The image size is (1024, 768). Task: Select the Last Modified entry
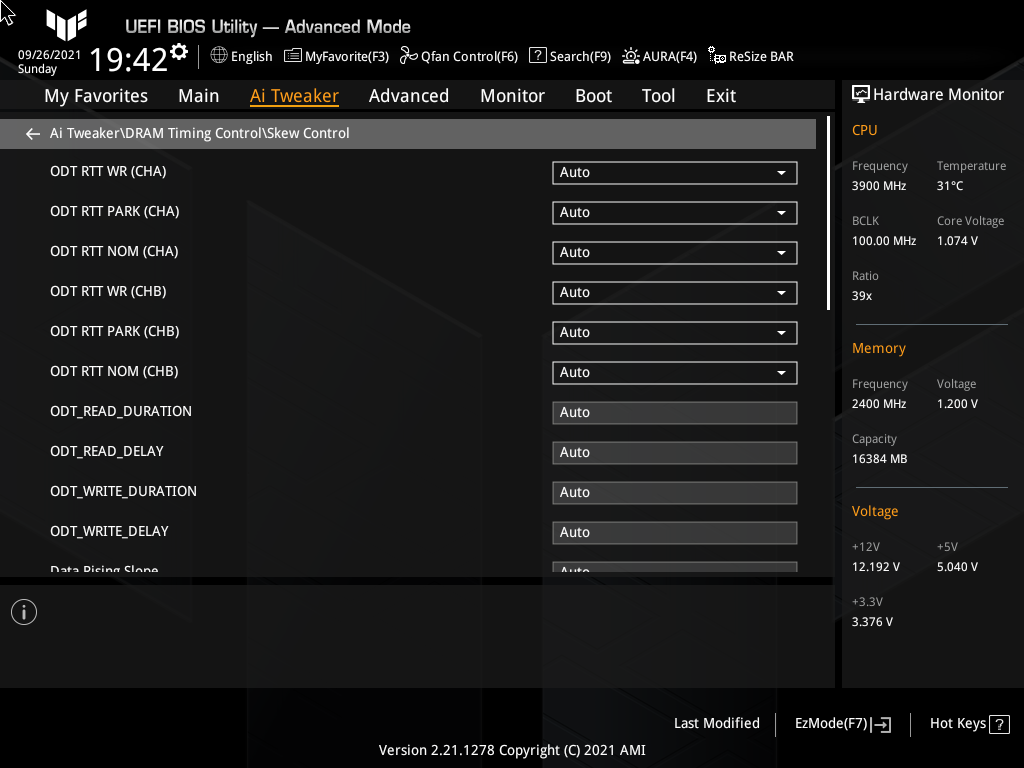click(716, 723)
